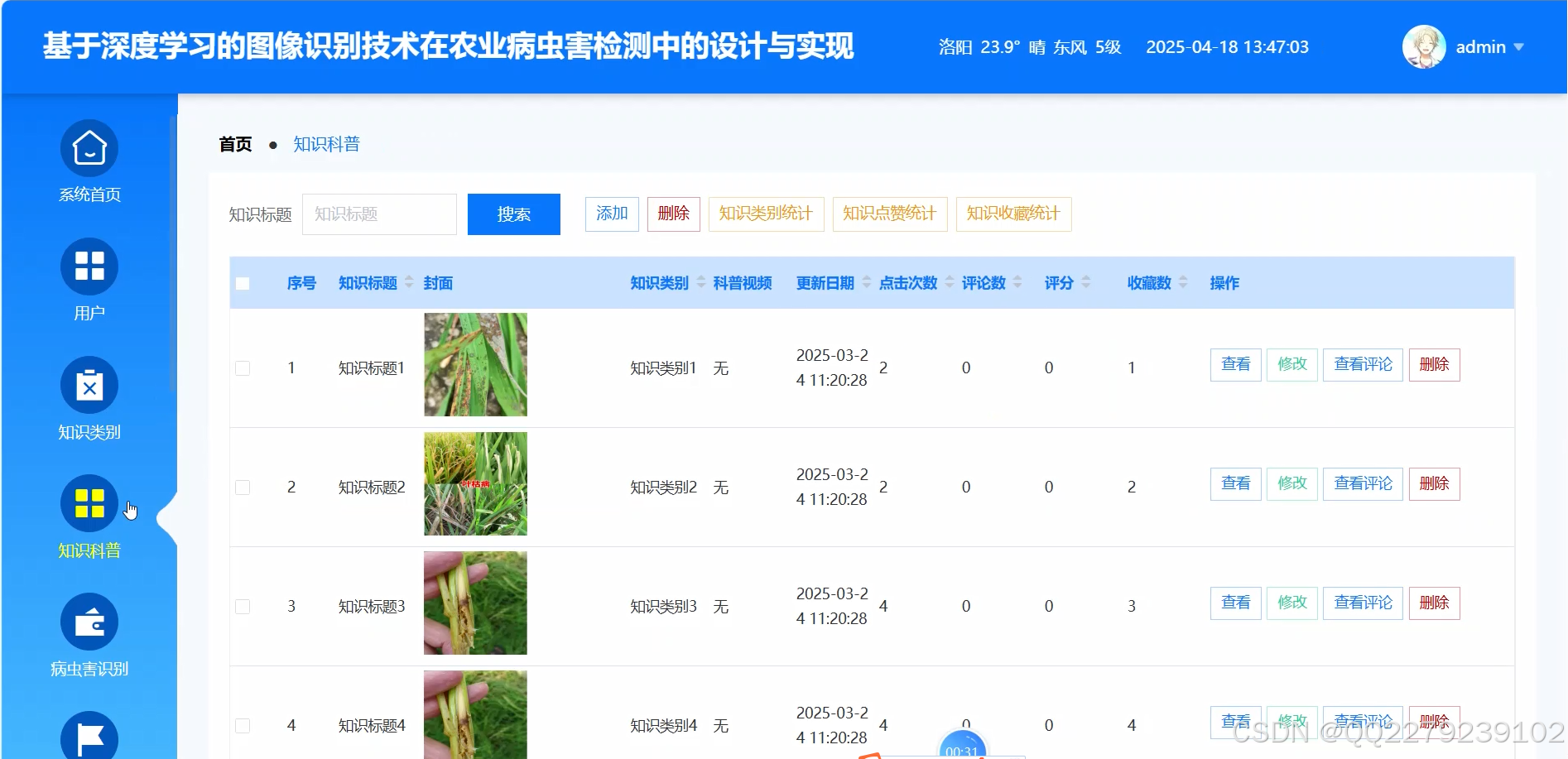The image size is (1568, 759).
Task: Click 删除 for 知识标题1 row
Action: 1435,364
